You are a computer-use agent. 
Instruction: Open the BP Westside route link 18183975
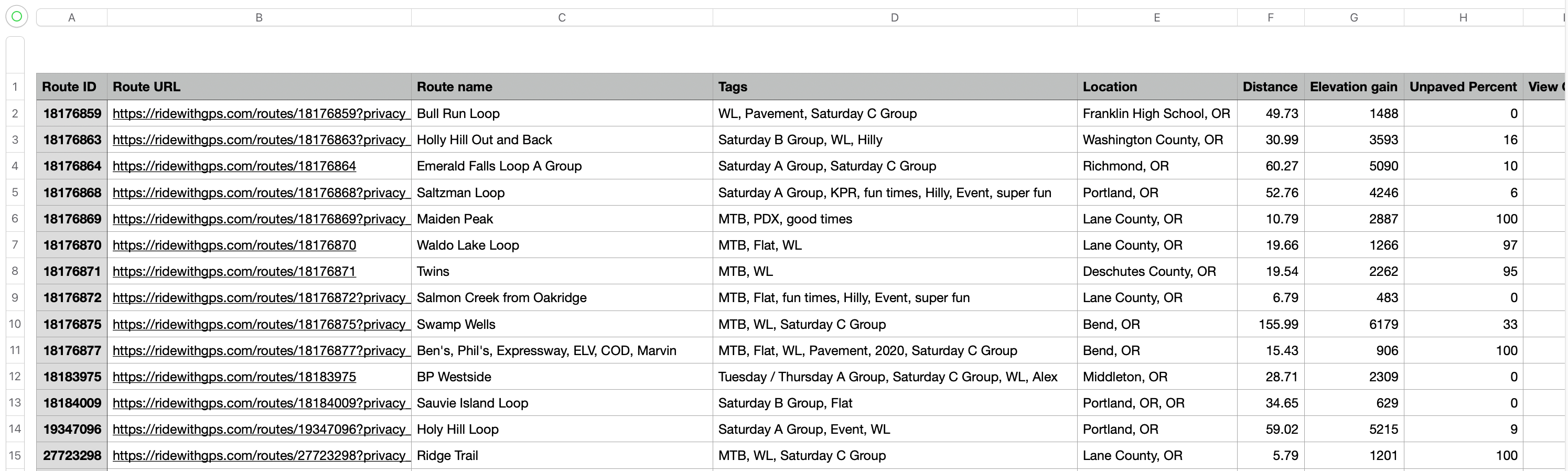234,376
